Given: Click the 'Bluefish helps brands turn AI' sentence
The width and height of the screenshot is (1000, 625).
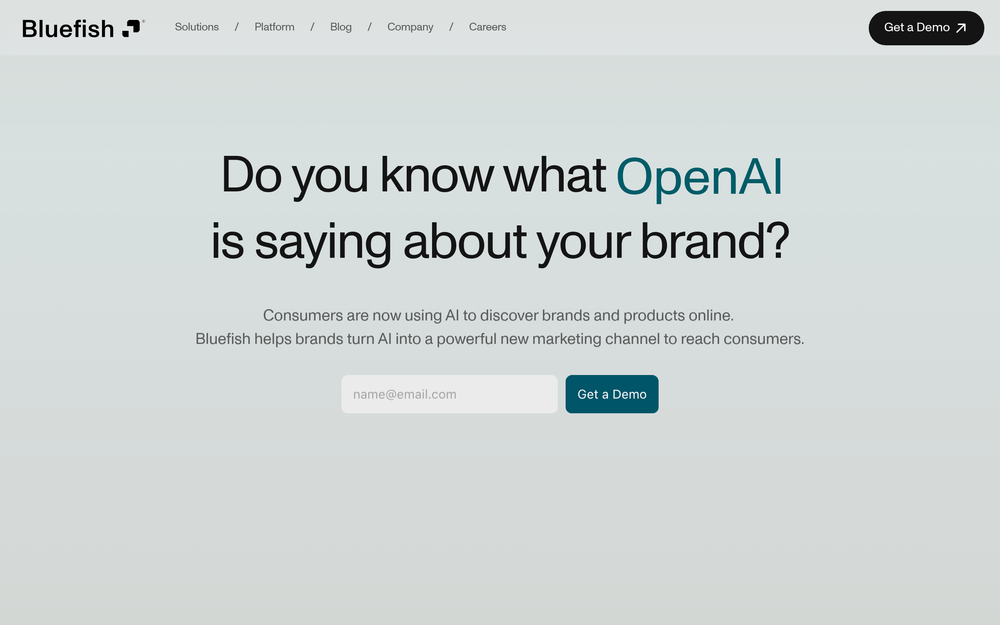Looking at the screenshot, I should (499, 339).
